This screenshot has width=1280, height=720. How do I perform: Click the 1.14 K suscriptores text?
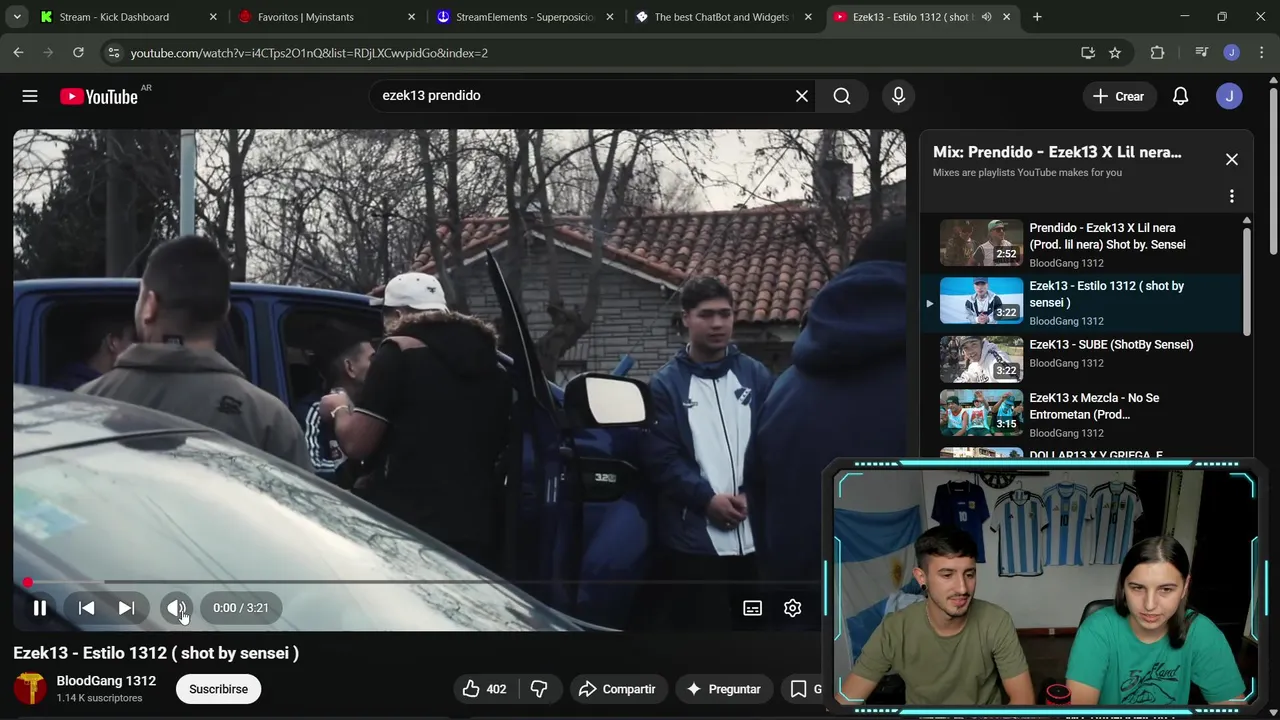point(100,698)
